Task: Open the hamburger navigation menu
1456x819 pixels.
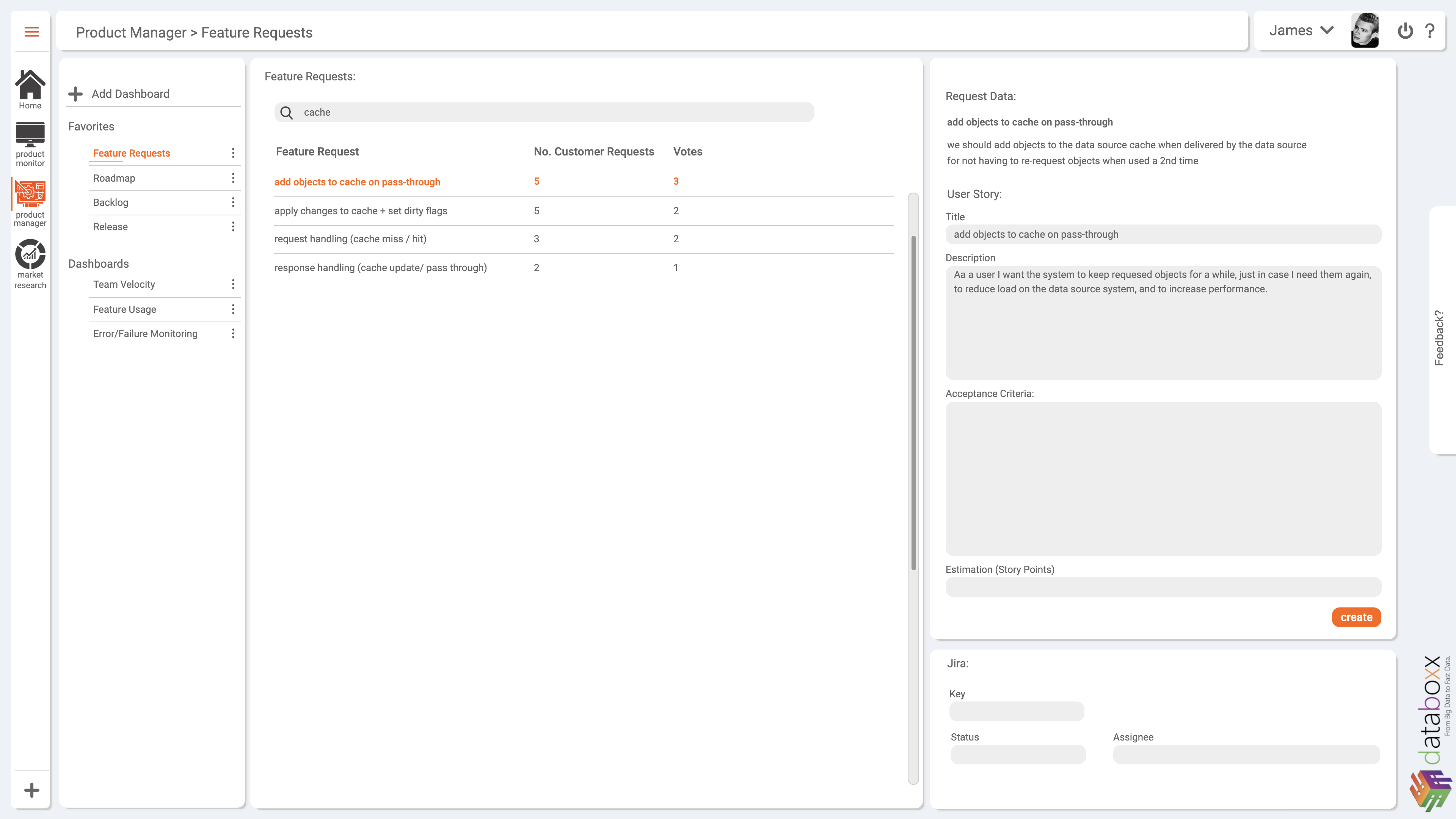Action: pos(31,31)
